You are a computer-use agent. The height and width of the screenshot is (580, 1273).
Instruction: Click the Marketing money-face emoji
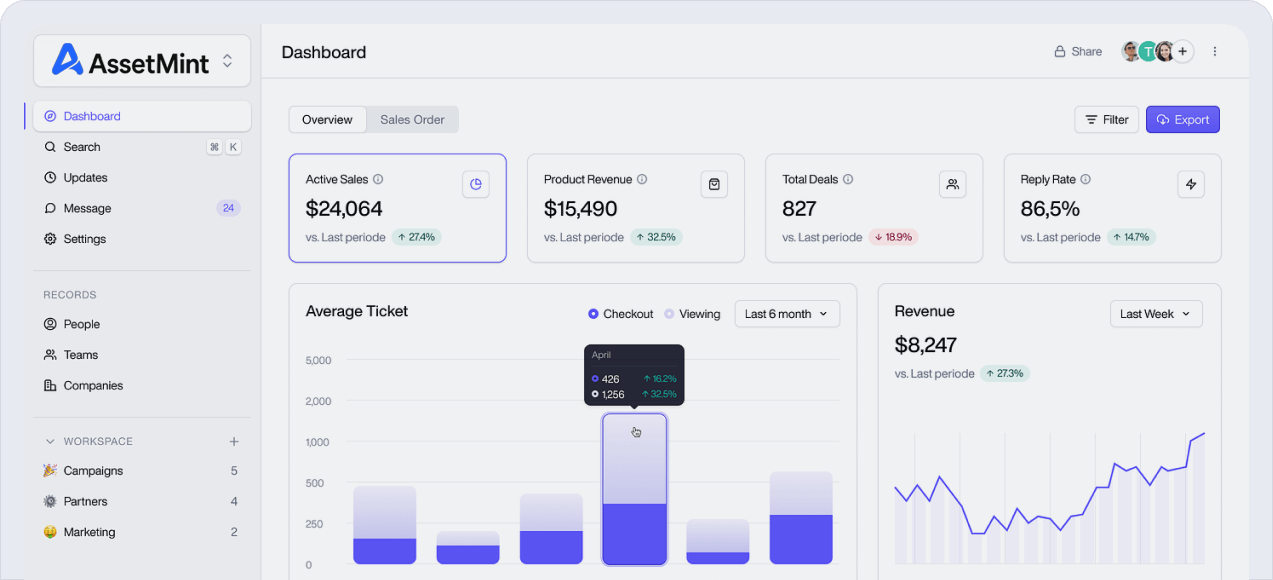(x=50, y=532)
